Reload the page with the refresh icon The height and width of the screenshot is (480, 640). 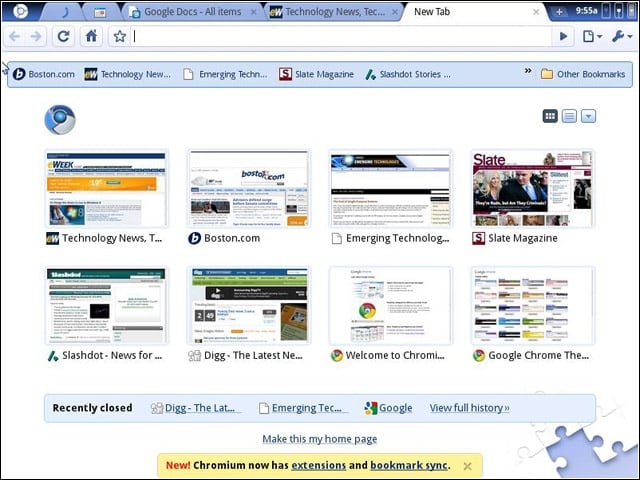(63, 36)
